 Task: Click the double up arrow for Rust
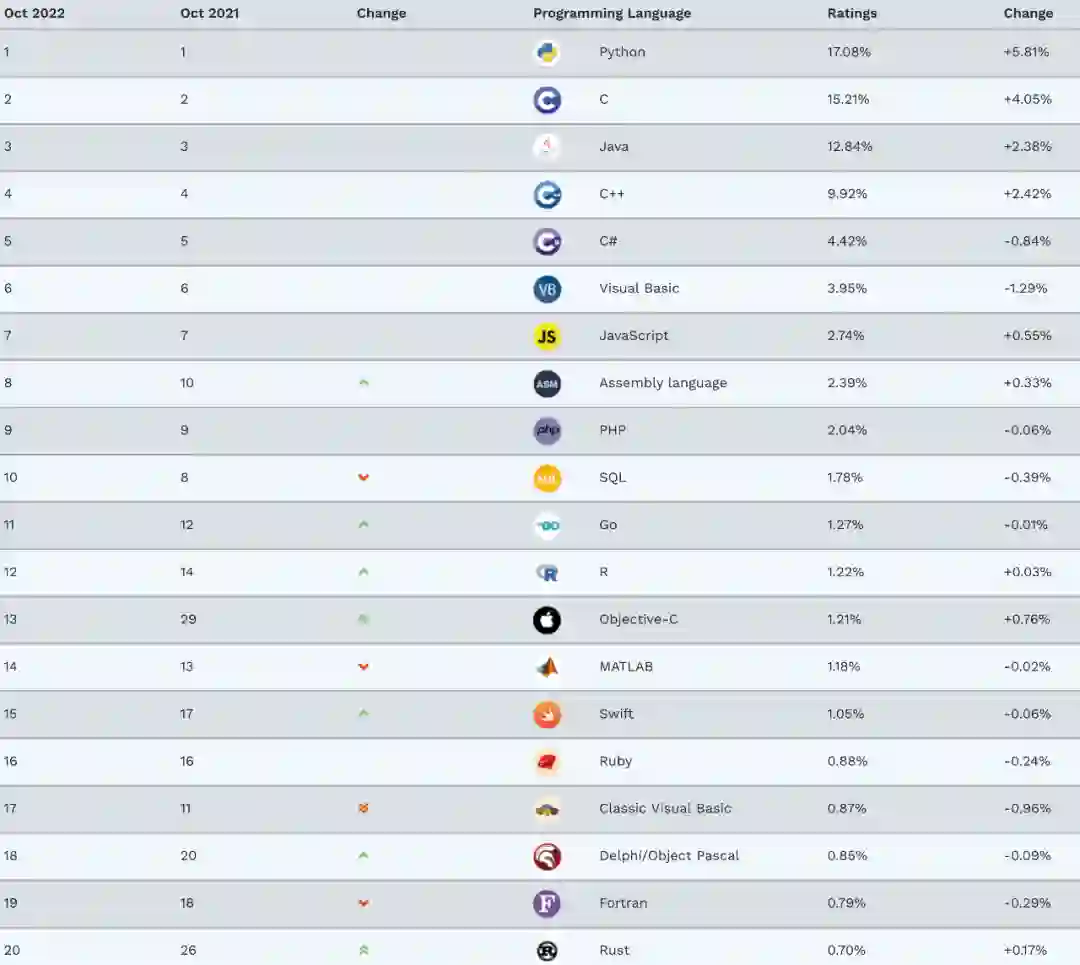(364, 951)
